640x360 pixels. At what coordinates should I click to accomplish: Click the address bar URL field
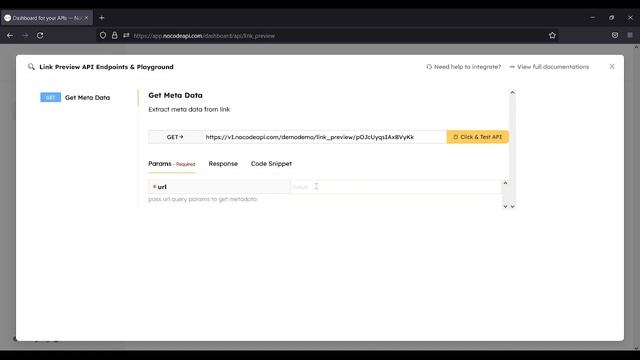(327, 36)
